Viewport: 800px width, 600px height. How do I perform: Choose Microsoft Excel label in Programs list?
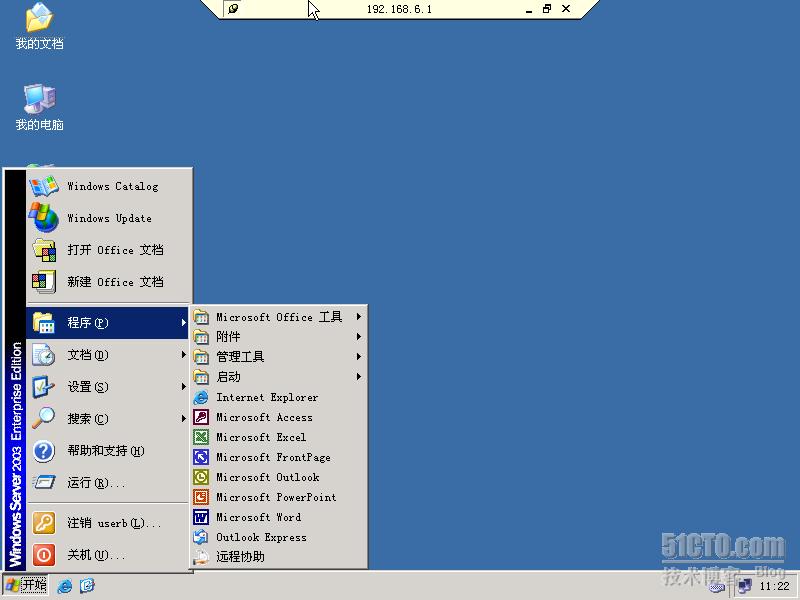click(x=261, y=437)
